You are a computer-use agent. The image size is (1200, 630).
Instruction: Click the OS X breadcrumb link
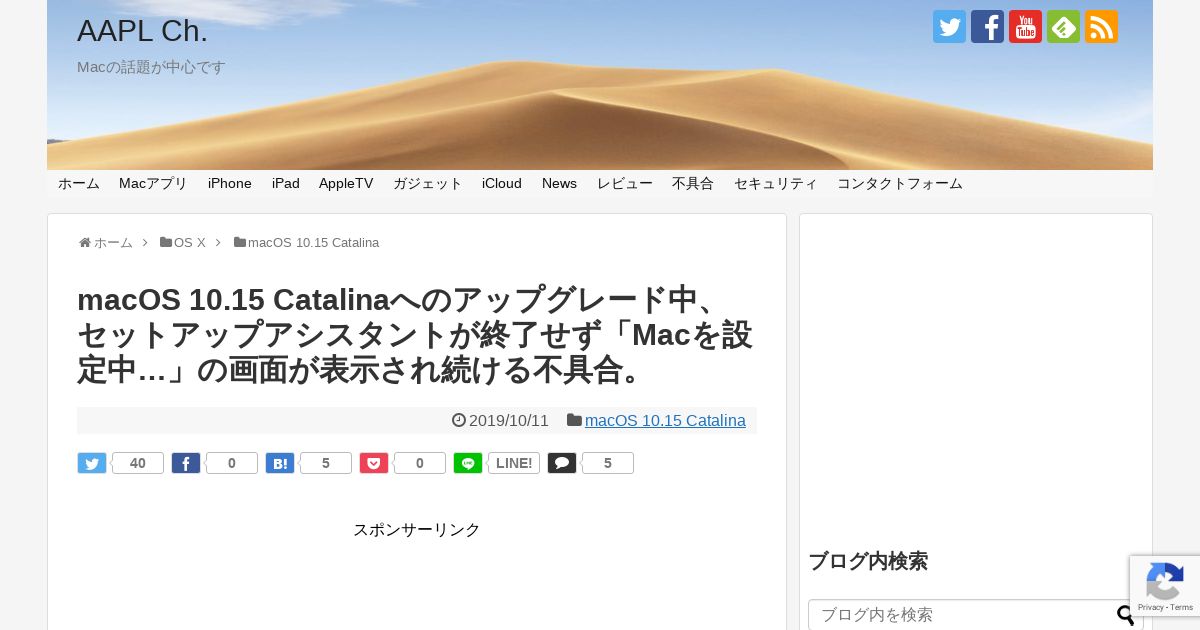pos(190,242)
